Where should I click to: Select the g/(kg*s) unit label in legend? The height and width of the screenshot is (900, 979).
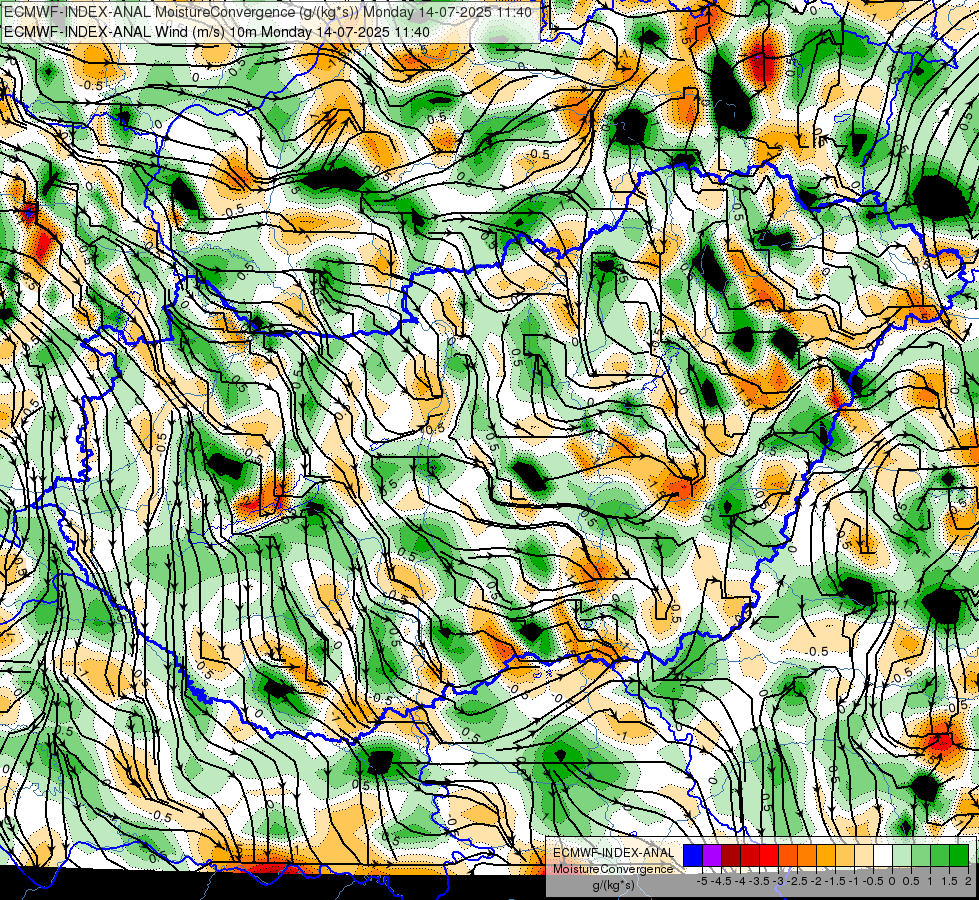point(613,886)
